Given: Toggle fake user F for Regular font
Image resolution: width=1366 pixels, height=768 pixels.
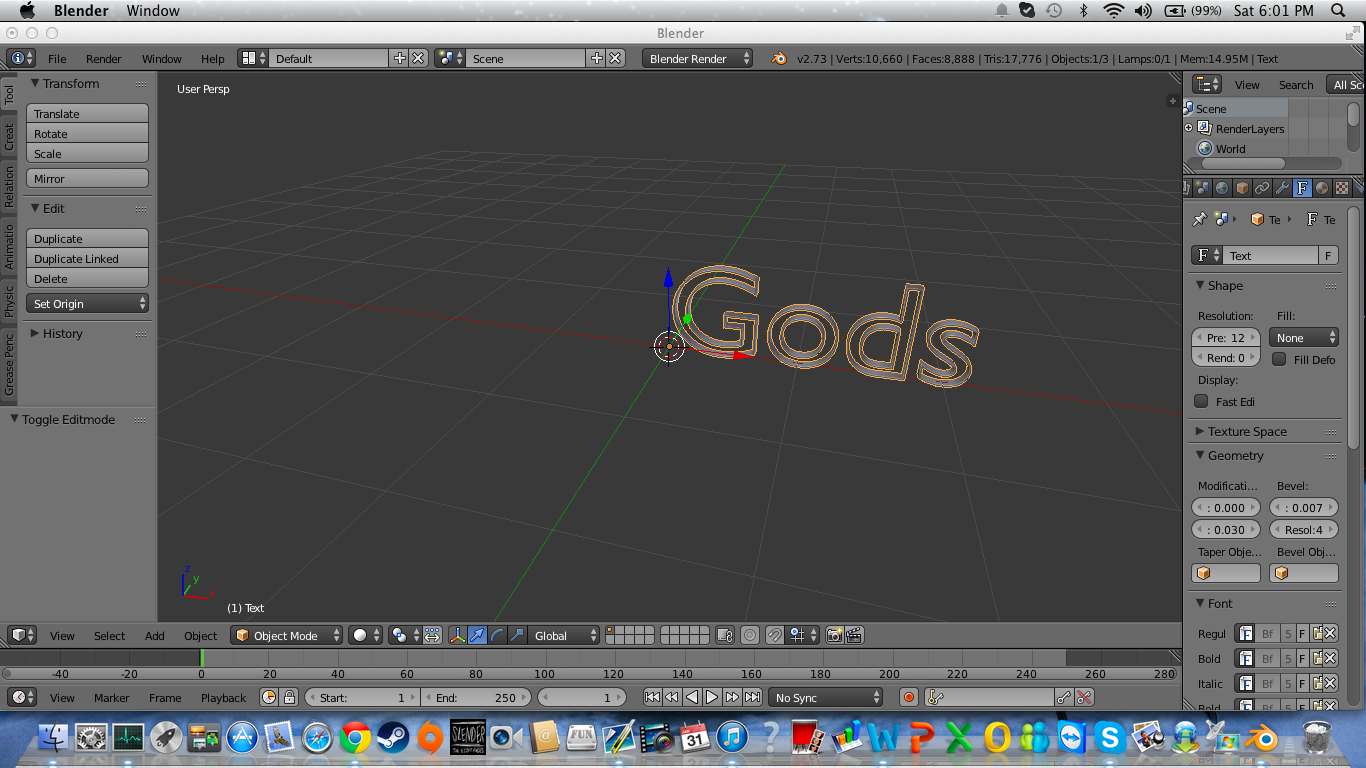Looking at the screenshot, I should tap(1302, 633).
